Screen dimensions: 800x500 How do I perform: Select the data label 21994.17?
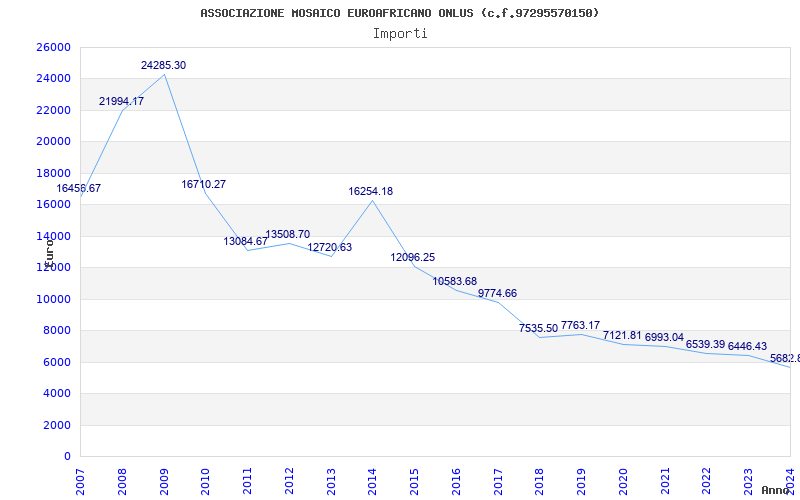[121, 101]
